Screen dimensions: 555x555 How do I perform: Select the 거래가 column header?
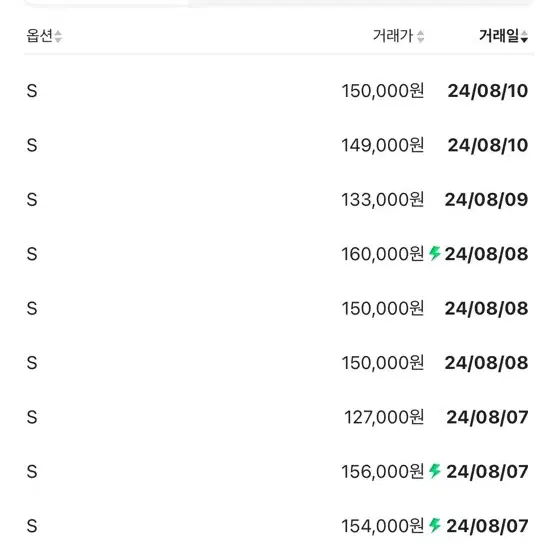click(x=393, y=36)
